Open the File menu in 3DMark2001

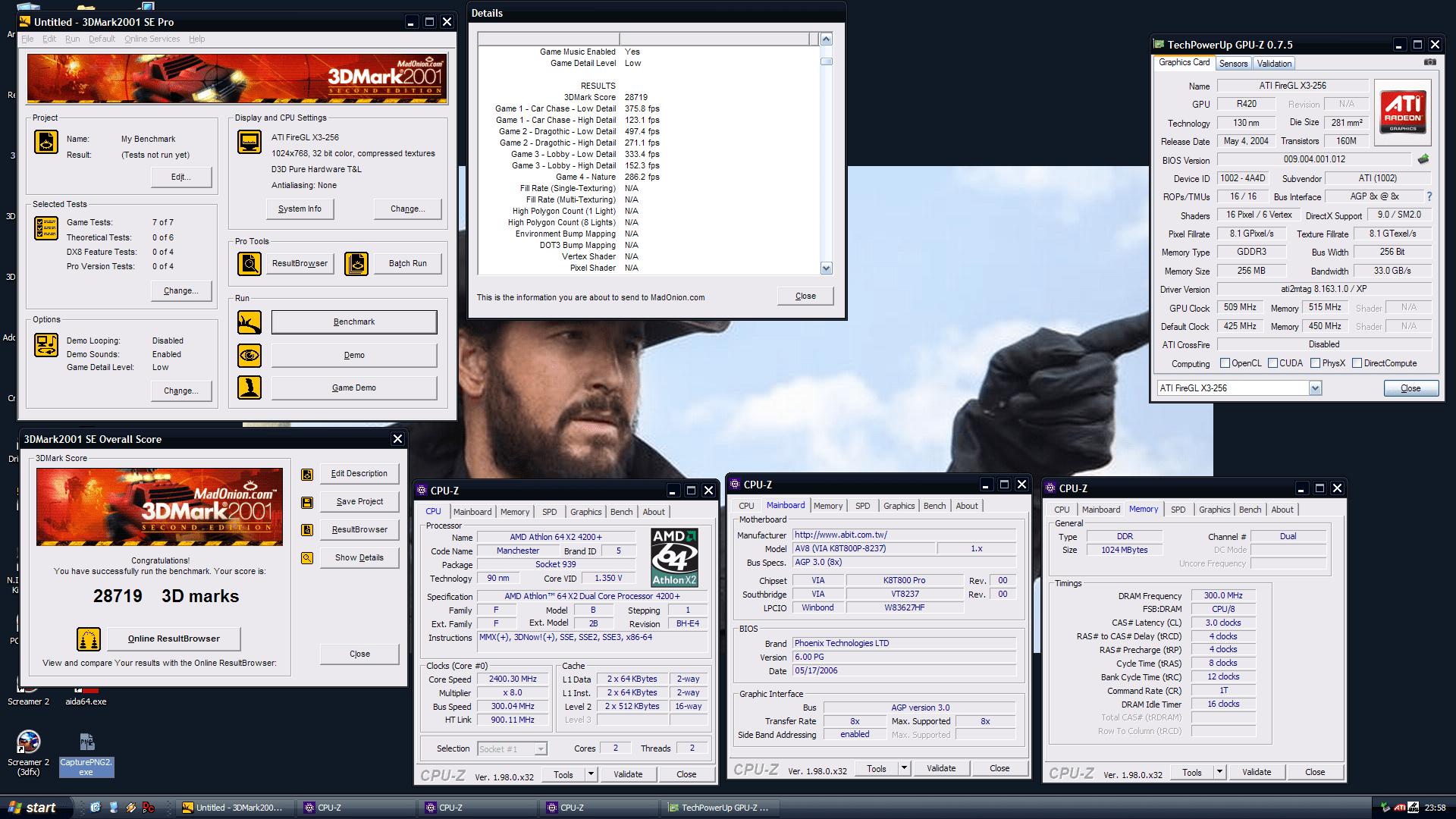click(27, 39)
